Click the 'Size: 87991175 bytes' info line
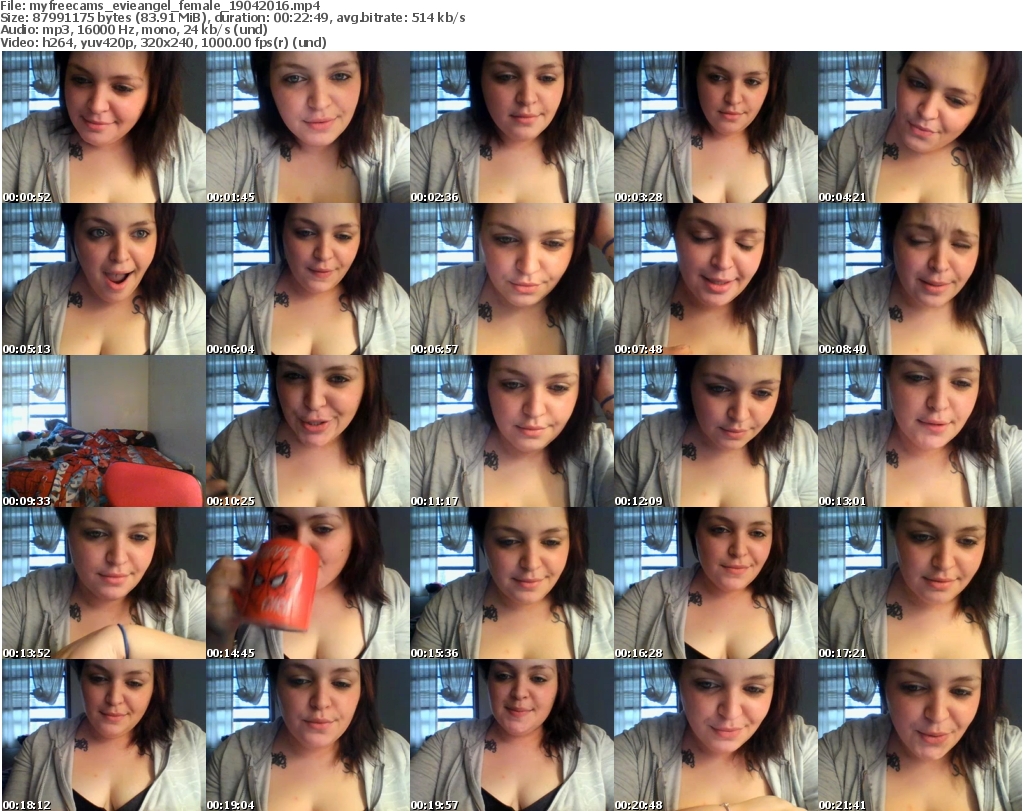 pos(232,18)
